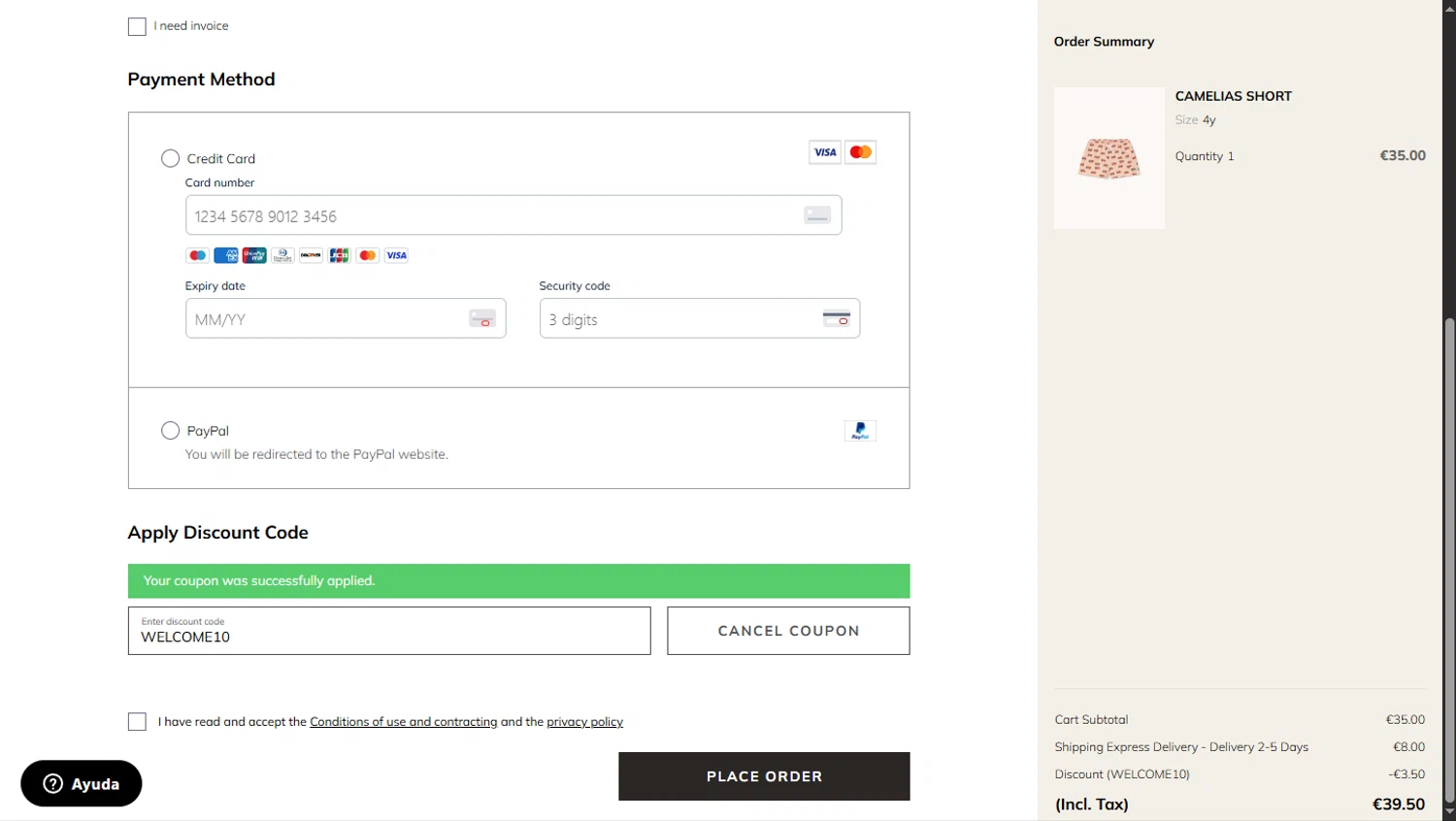
Task: Click the CVV card icon in security code field
Action: coord(837,318)
